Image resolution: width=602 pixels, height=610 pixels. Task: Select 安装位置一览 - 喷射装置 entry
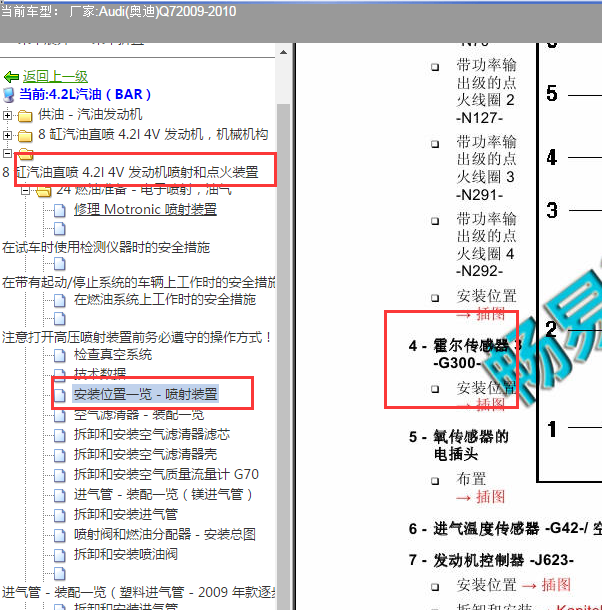coord(146,394)
